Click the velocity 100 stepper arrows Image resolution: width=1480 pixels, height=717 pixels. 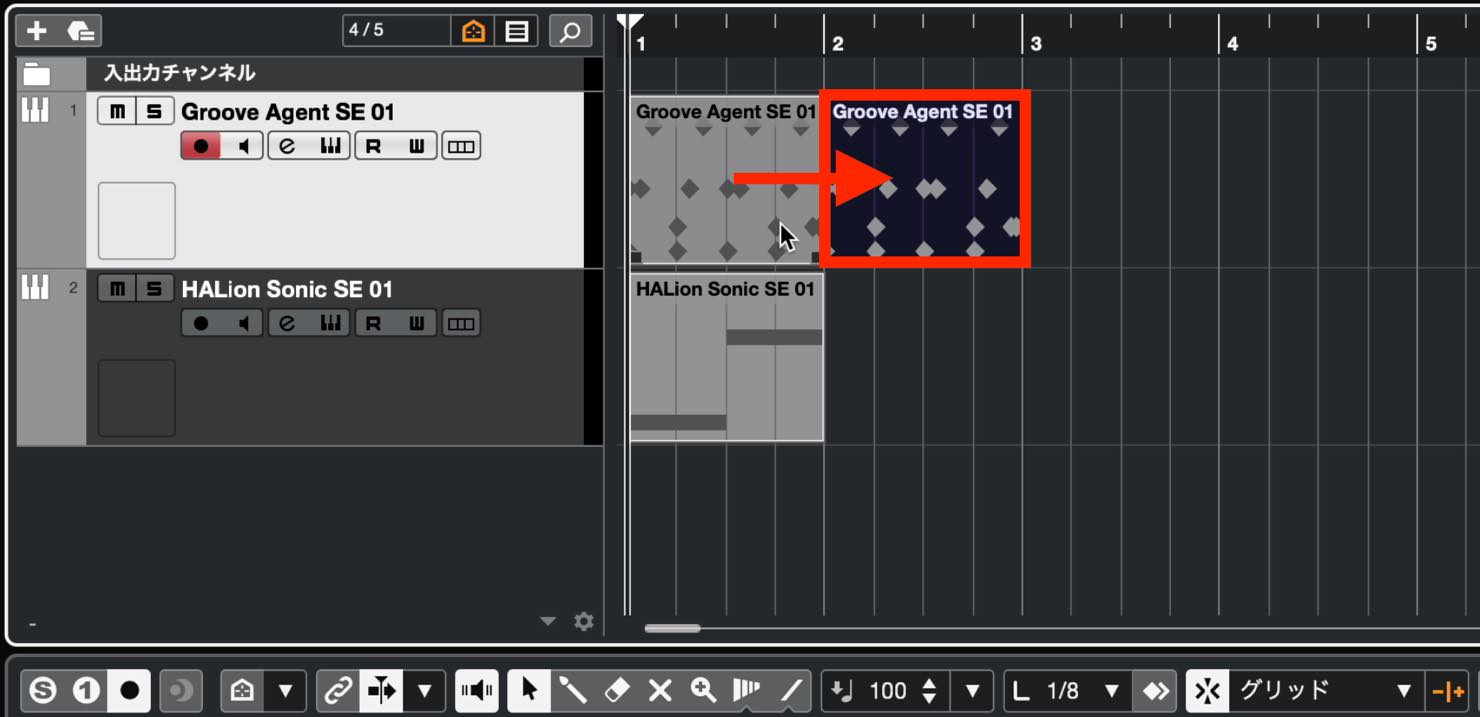(930, 690)
